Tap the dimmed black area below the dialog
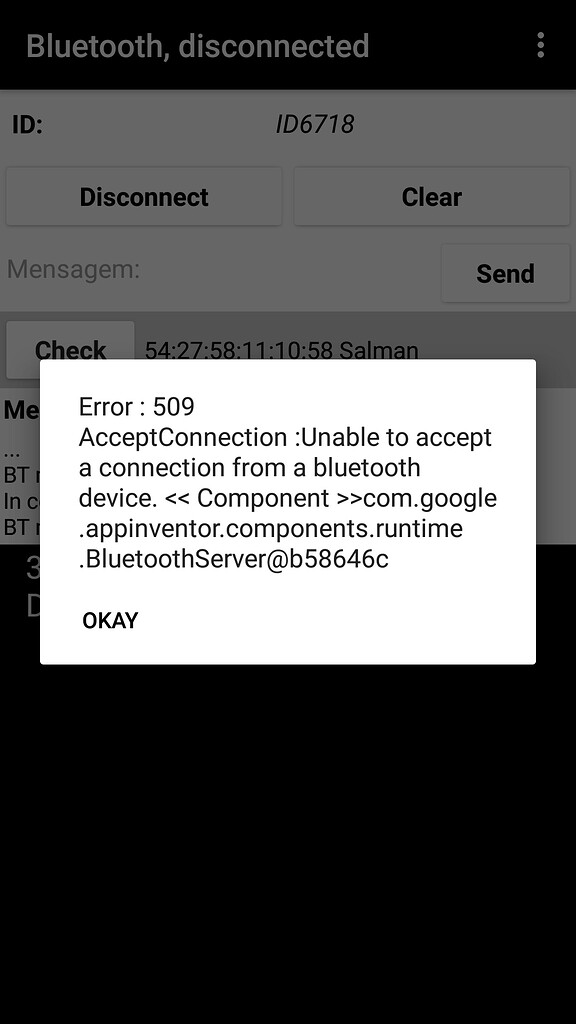This screenshot has height=1024, width=576. [x=288, y=842]
